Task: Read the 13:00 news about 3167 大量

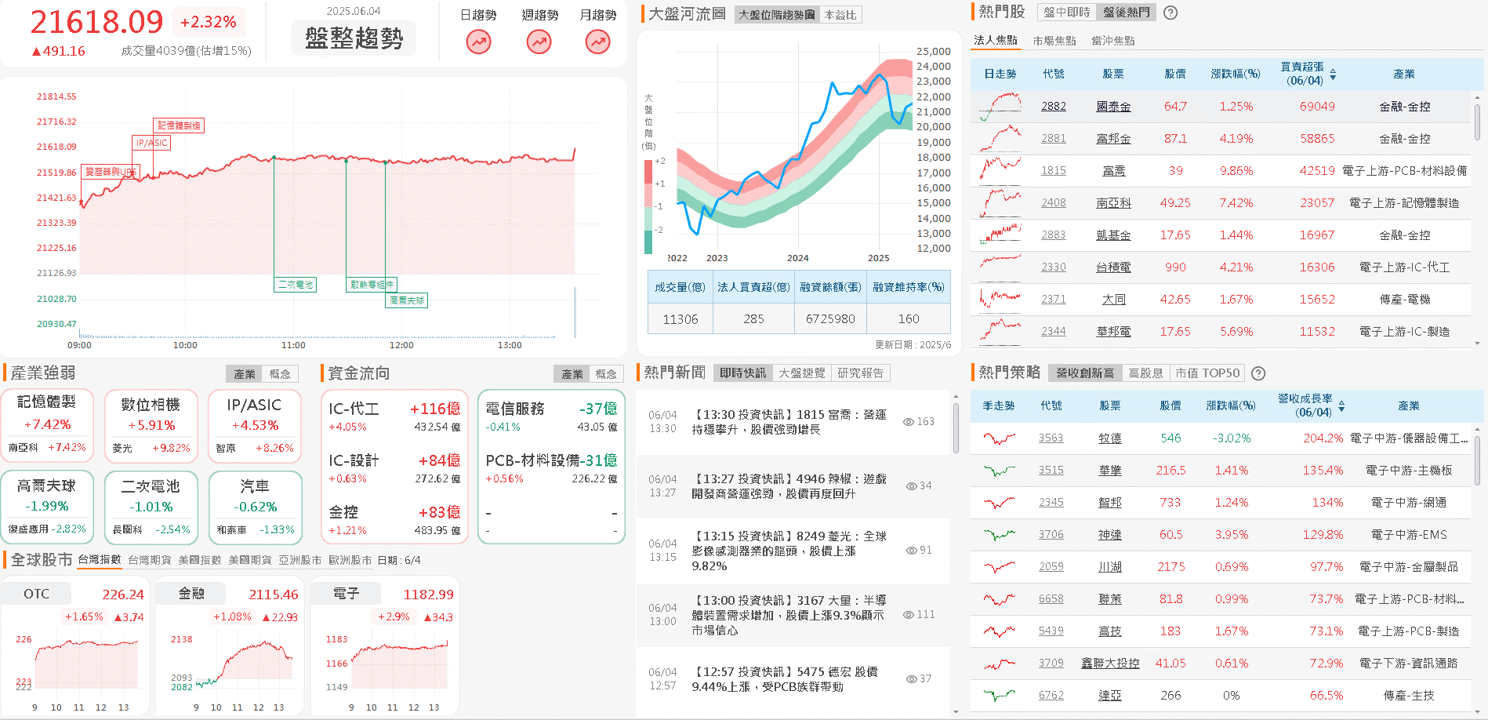Action: pyautogui.click(x=790, y=615)
